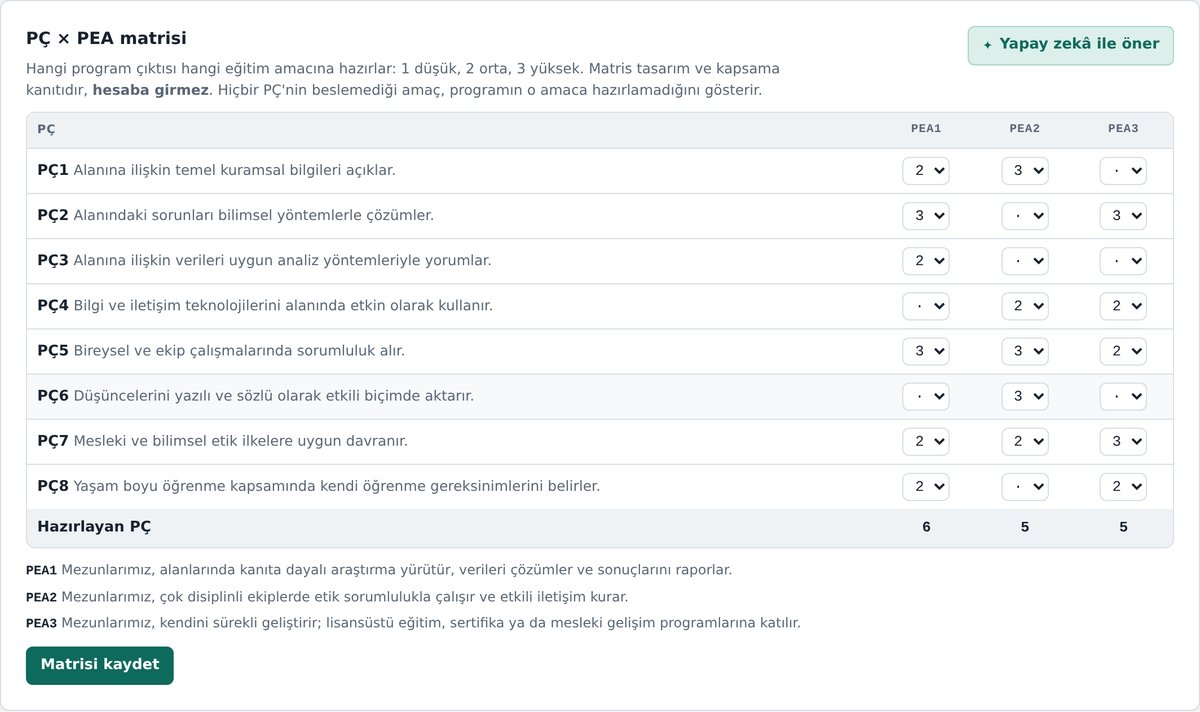Open PÇ5 PEA1 dropdown showing 3
1200x712 pixels.
(926, 351)
